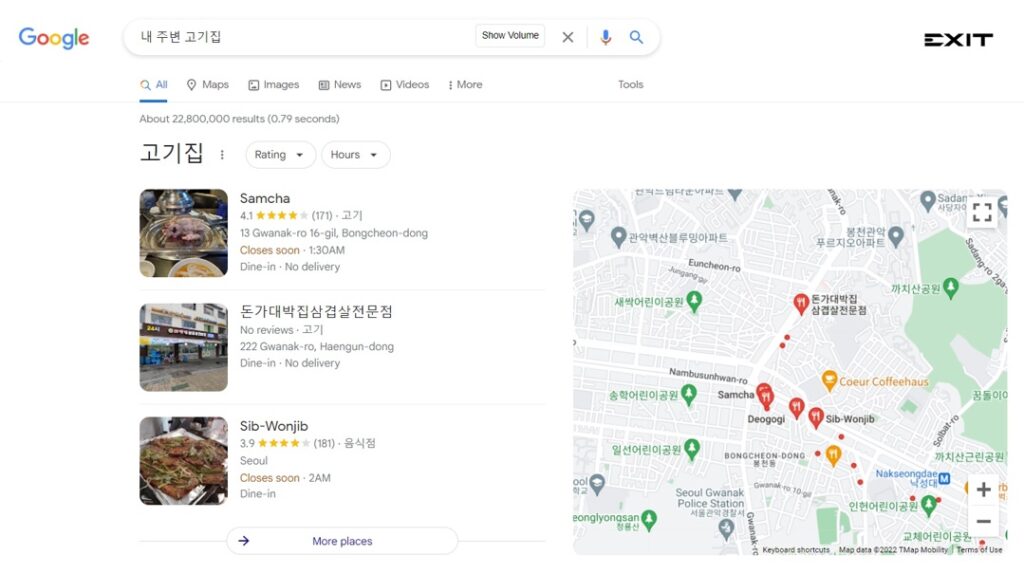Expand the Hours filter dropdown

(355, 155)
